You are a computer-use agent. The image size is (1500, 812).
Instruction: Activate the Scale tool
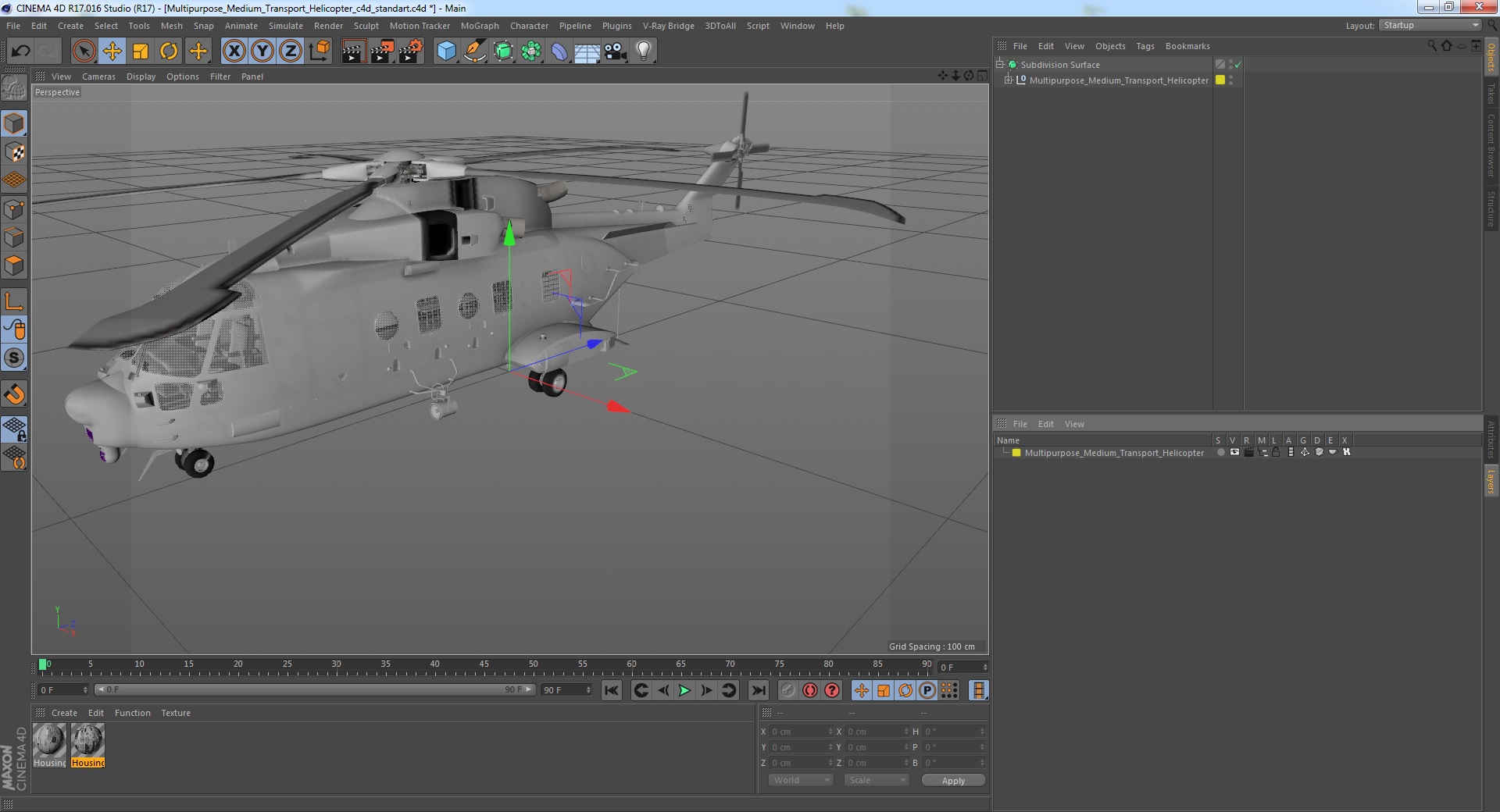point(141,52)
